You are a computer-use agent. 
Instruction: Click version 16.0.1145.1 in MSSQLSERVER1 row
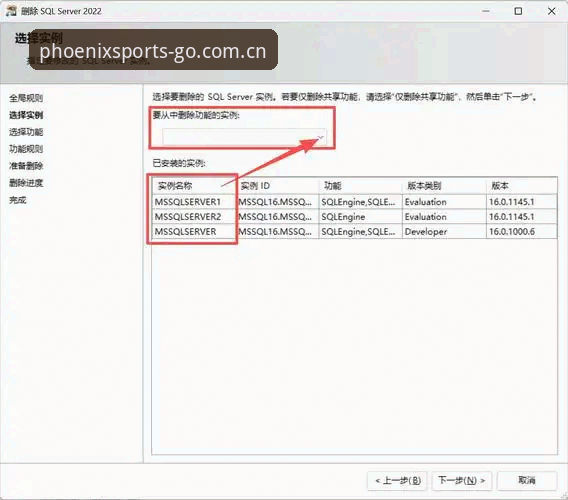click(522, 202)
